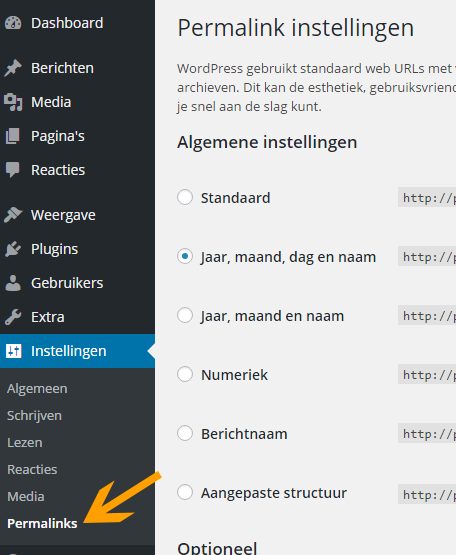
Task: Select the Standaard radio button
Action: point(185,197)
